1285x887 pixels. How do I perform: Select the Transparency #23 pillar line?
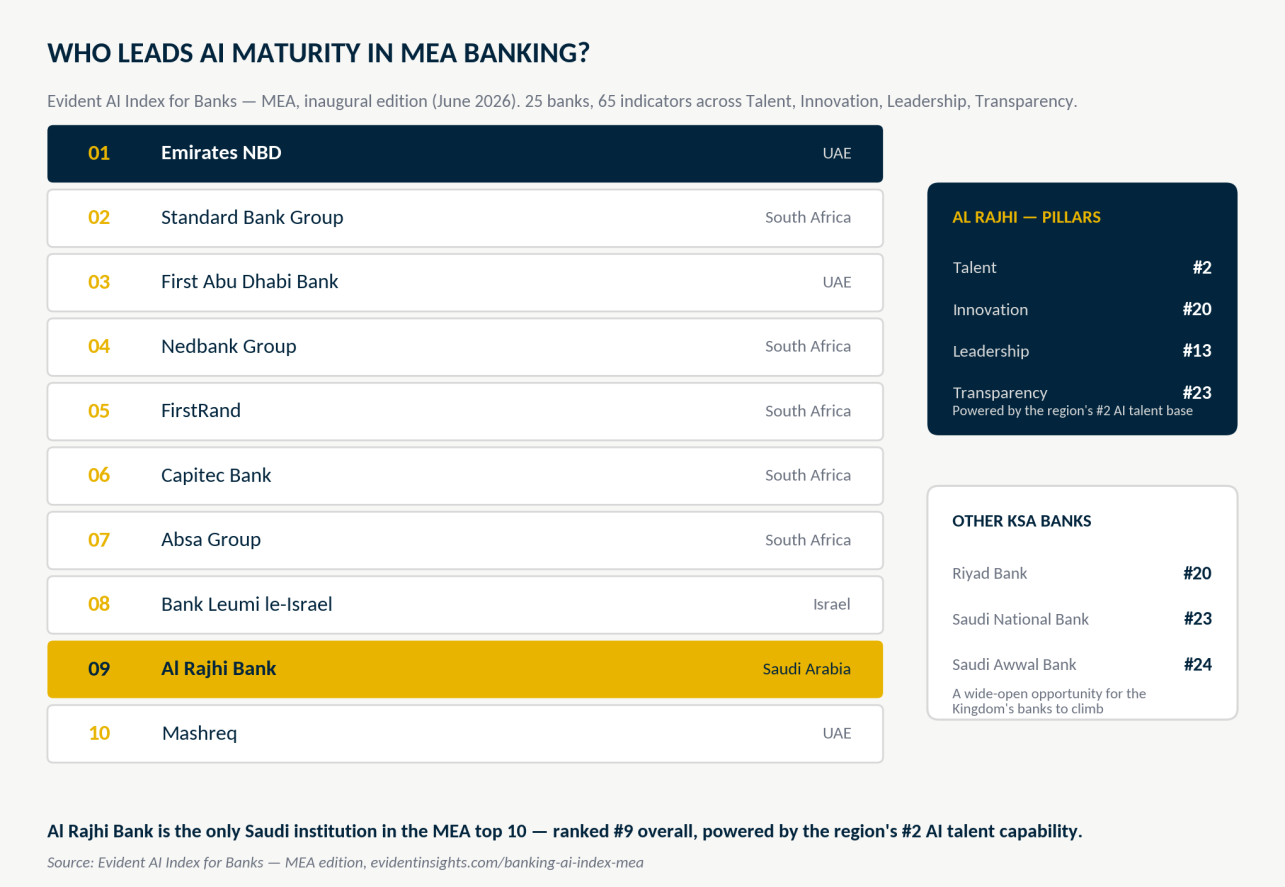coord(1082,393)
